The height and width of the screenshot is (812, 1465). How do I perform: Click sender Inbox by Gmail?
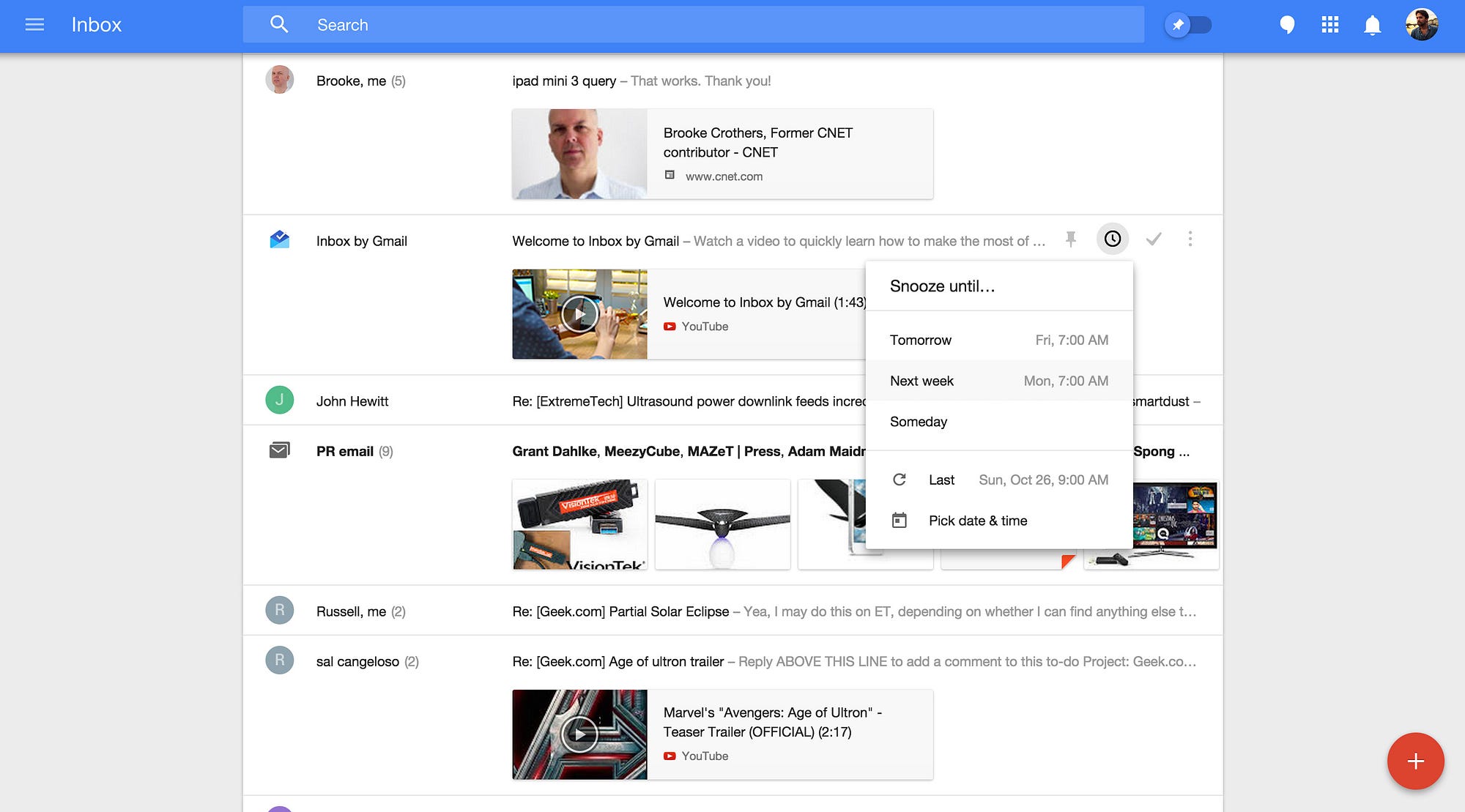[x=361, y=241]
